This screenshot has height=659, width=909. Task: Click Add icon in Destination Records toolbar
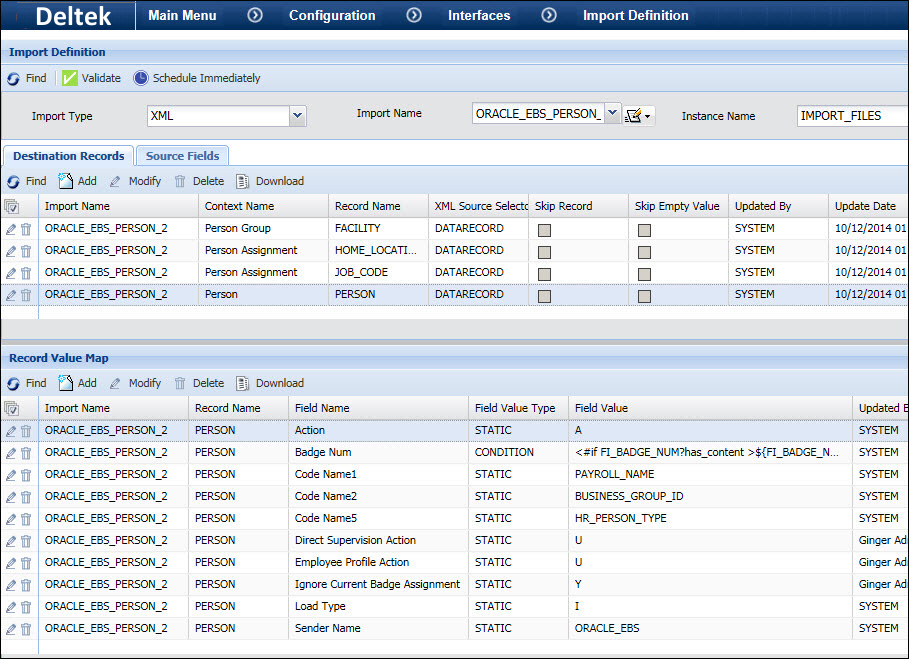point(66,181)
